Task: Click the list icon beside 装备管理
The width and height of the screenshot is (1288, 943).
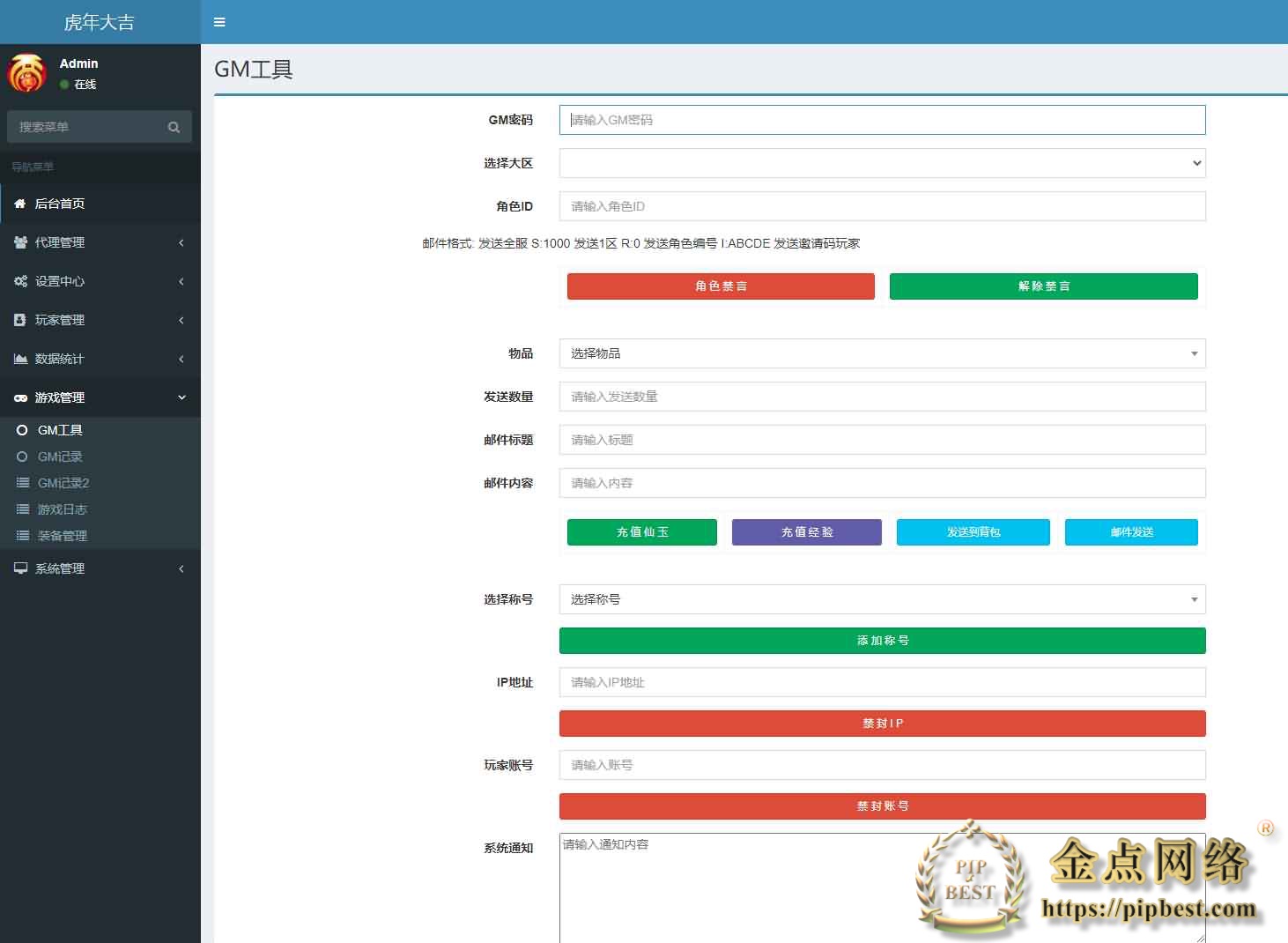Action: click(23, 536)
